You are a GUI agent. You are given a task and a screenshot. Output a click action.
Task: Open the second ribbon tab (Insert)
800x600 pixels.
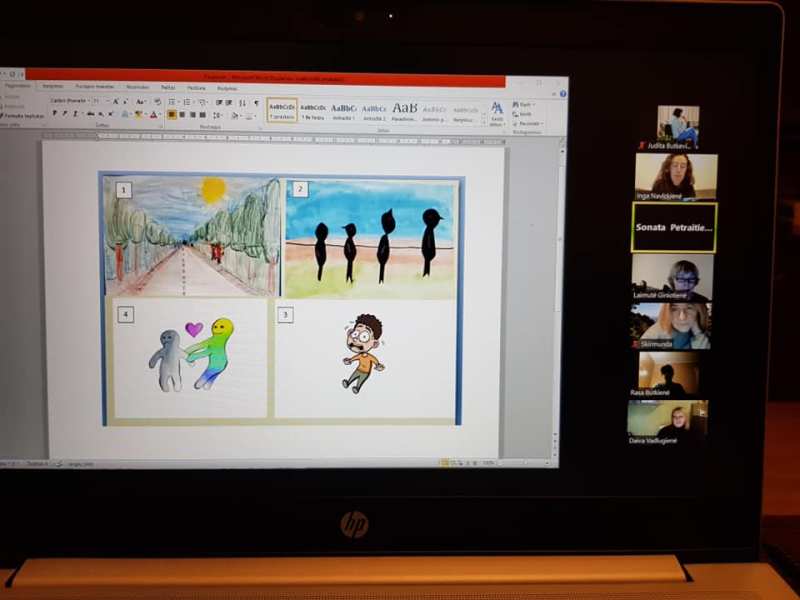tap(53, 86)
